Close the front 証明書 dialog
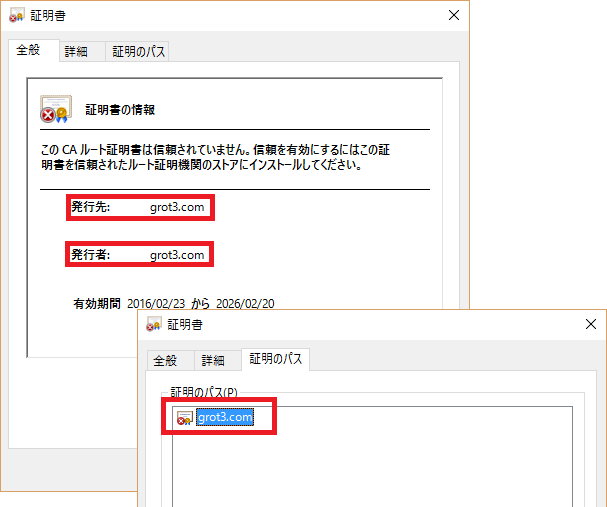 point(591,324)
